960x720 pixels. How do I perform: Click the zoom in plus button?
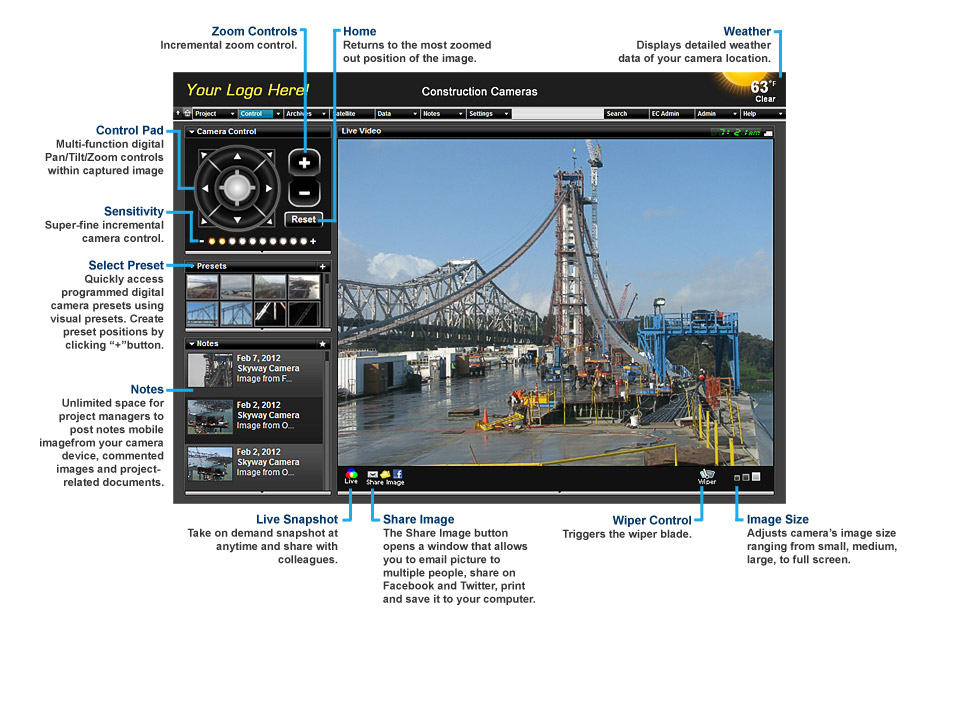click(x=305, y=162)
